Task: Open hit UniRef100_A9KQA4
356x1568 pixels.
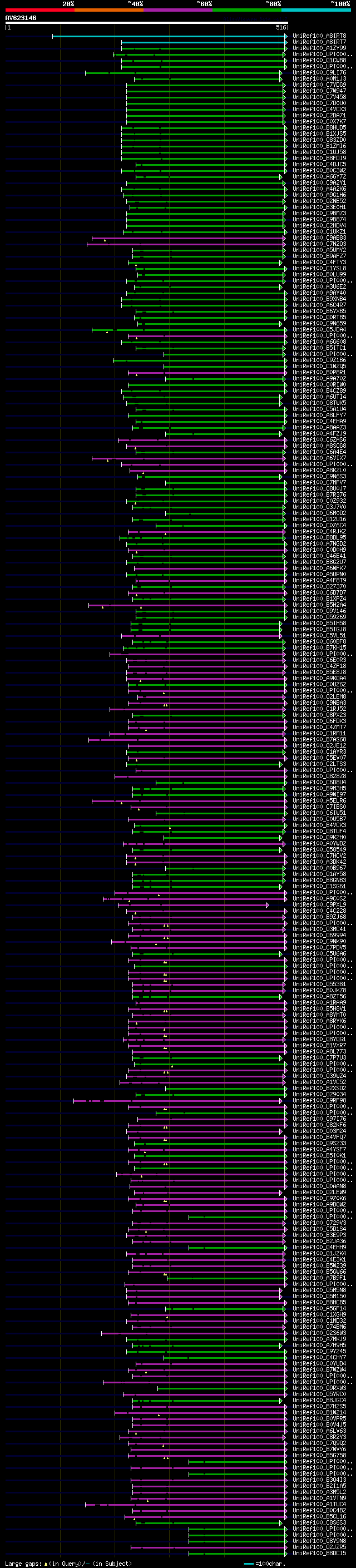Action: point(319,678)
